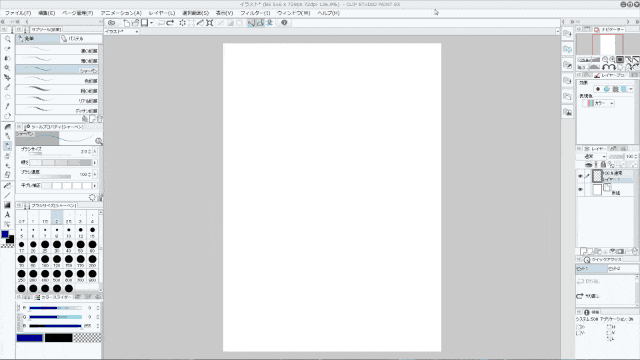Click the Save icon in the command bar
Image resolution: width=640 pixels, height=360 pixels.
[144, 23]
